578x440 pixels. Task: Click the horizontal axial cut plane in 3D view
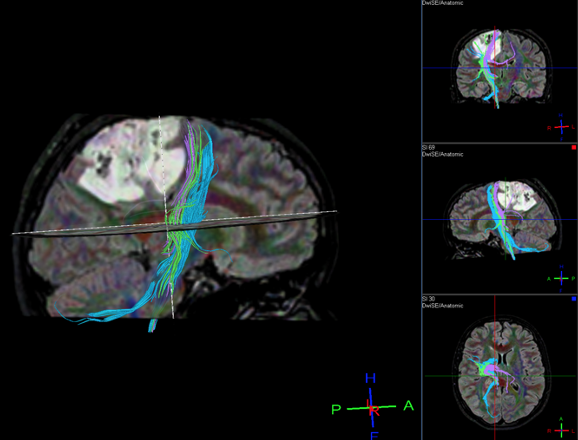point(174,224)
